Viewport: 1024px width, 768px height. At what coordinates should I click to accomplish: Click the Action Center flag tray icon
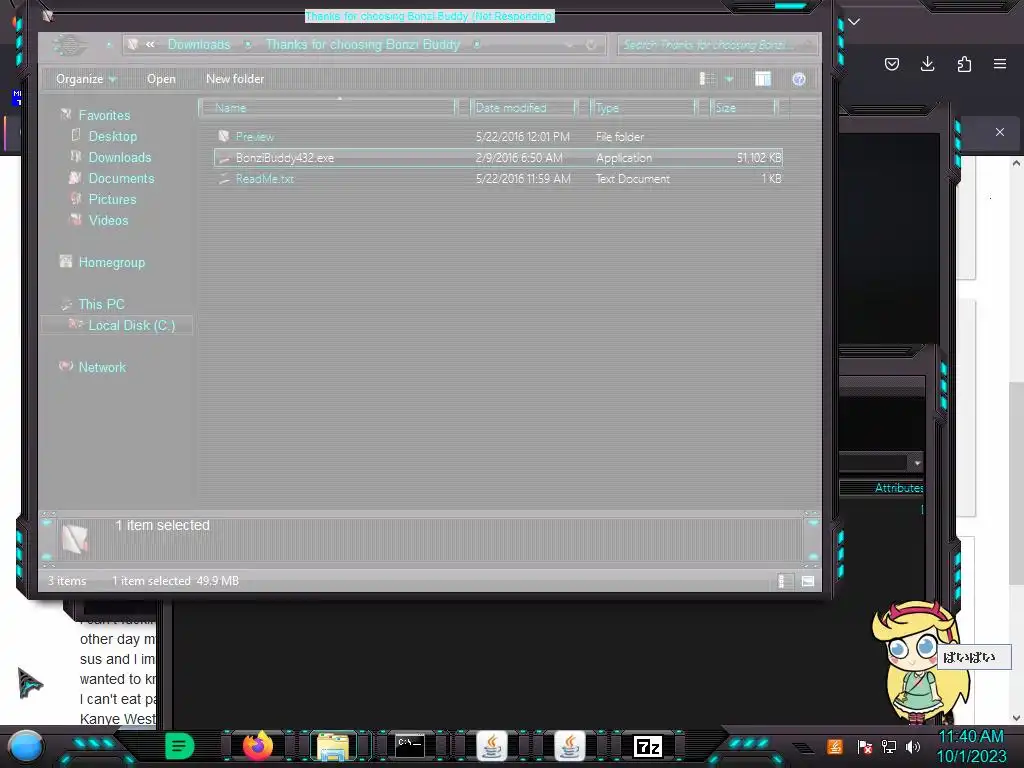865,746
